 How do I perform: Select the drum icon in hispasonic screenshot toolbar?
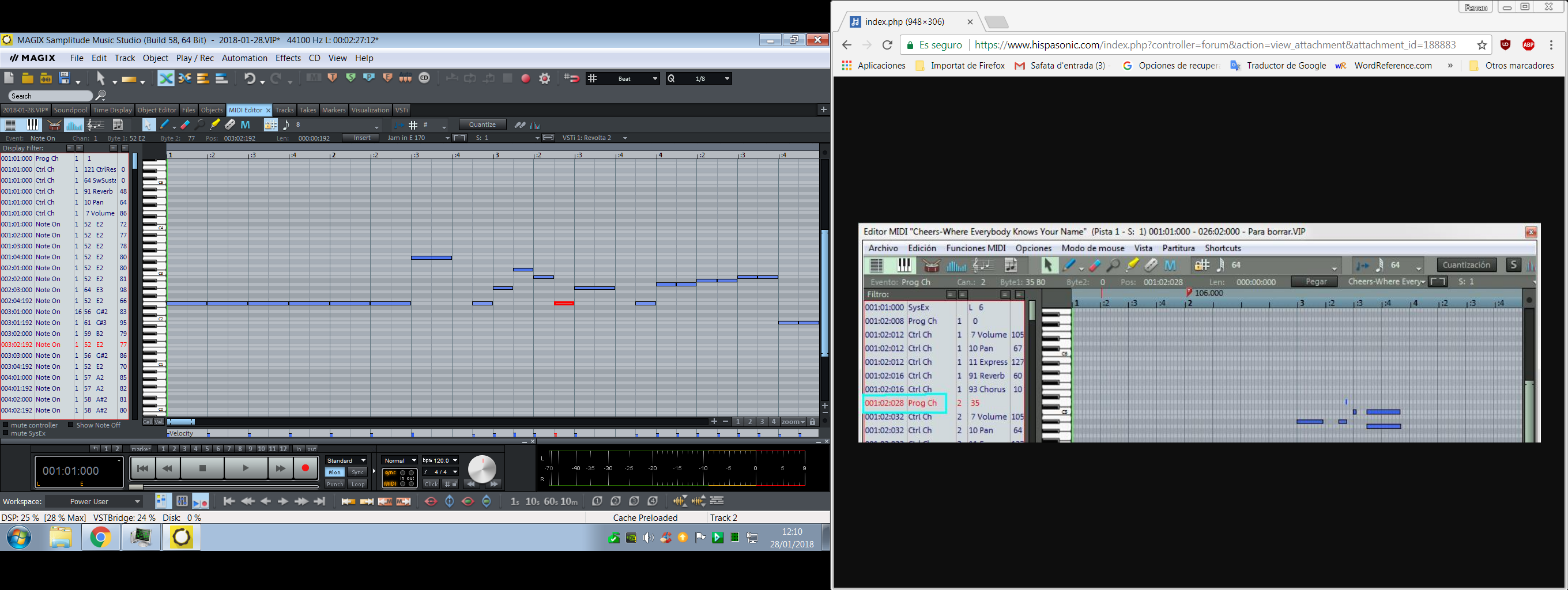point(932,266)
